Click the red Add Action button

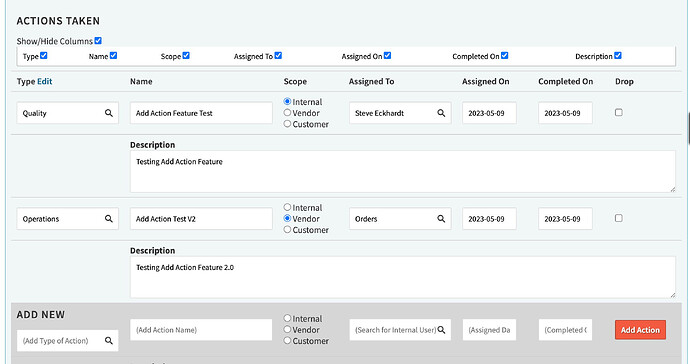640,330
